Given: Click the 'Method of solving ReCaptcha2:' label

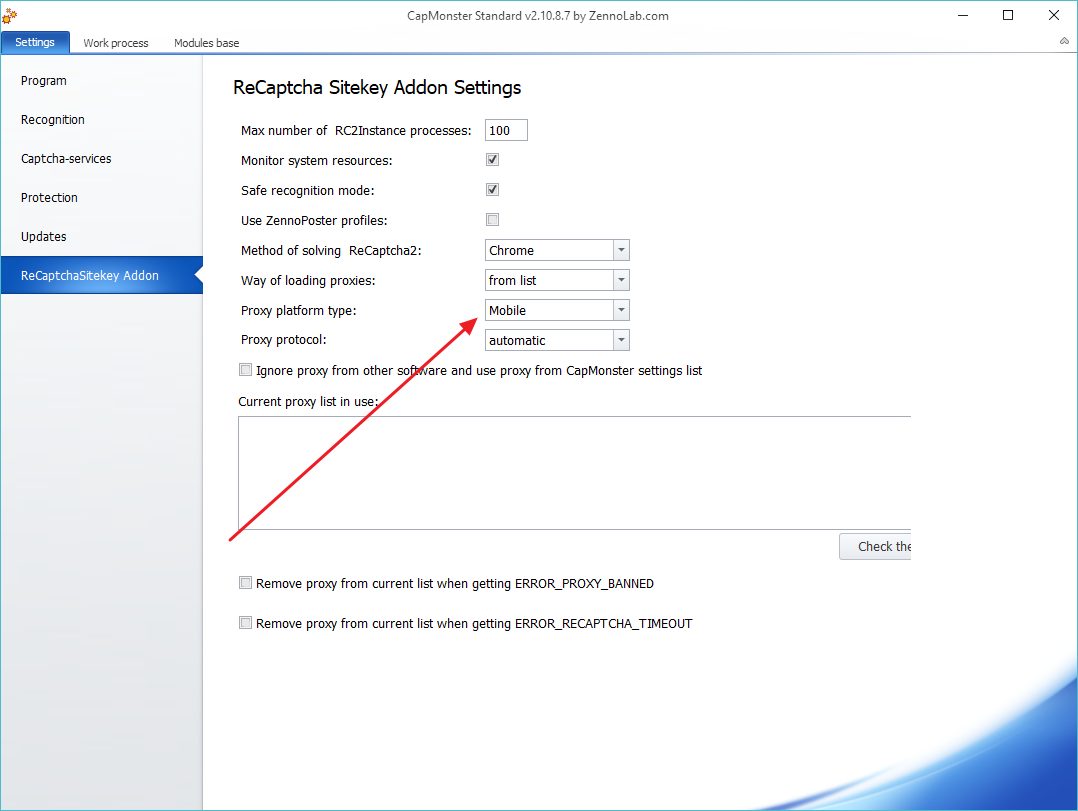Looking at the screenshot, I should [331, 251].
